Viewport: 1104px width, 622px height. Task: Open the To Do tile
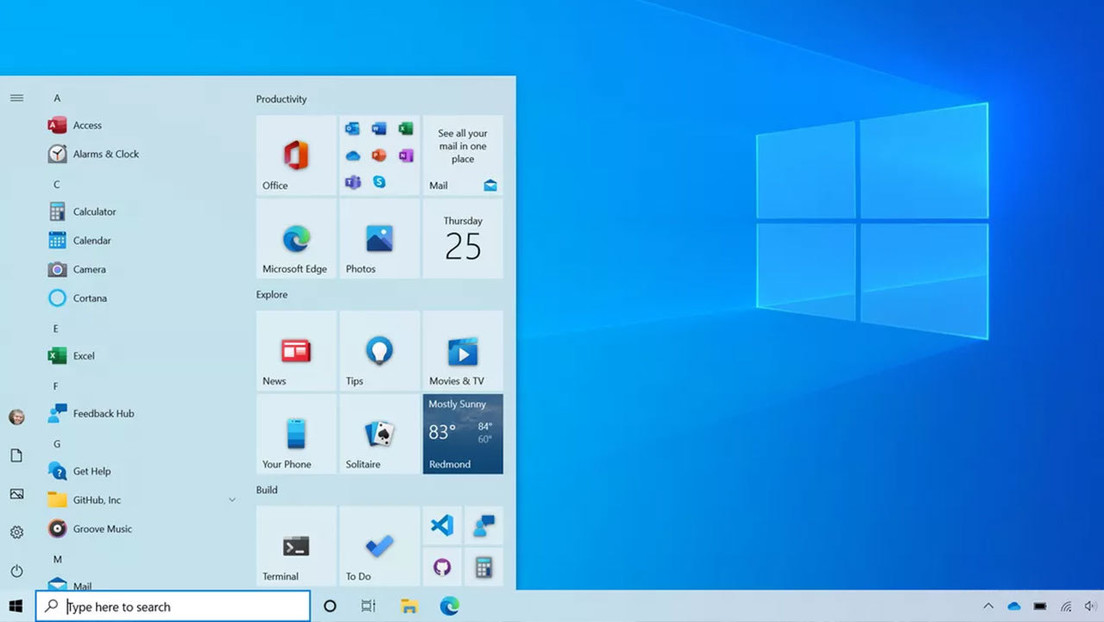click(379, 547)
